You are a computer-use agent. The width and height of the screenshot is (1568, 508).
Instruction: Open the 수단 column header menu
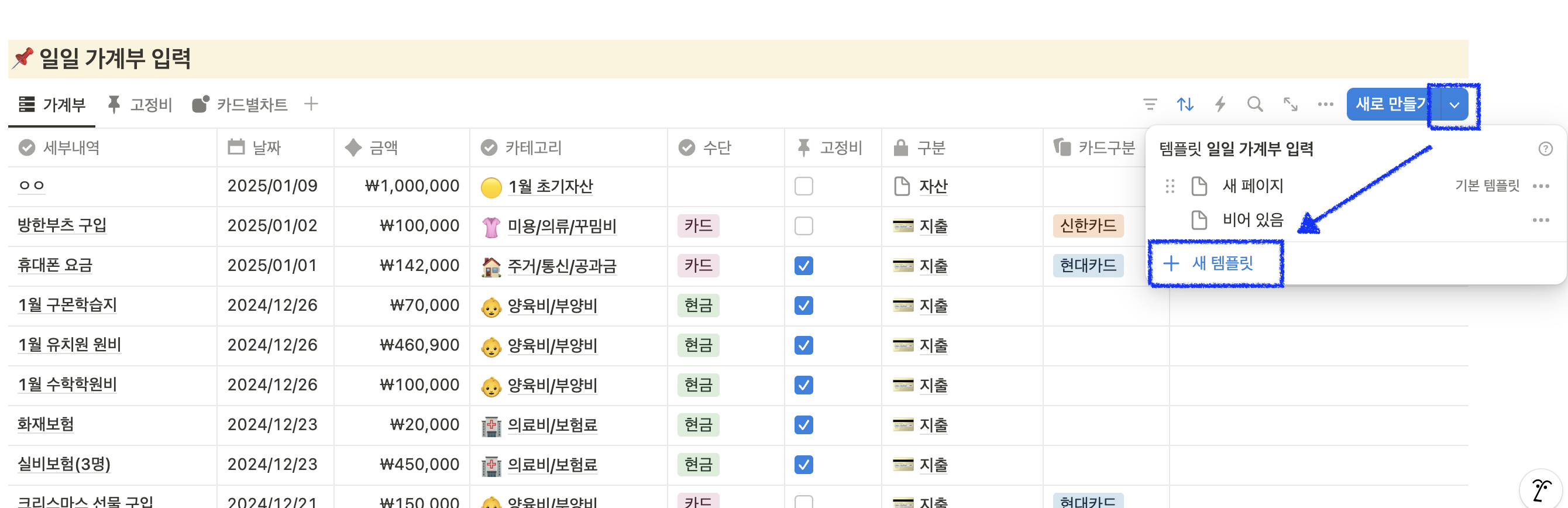pos(725,147)
